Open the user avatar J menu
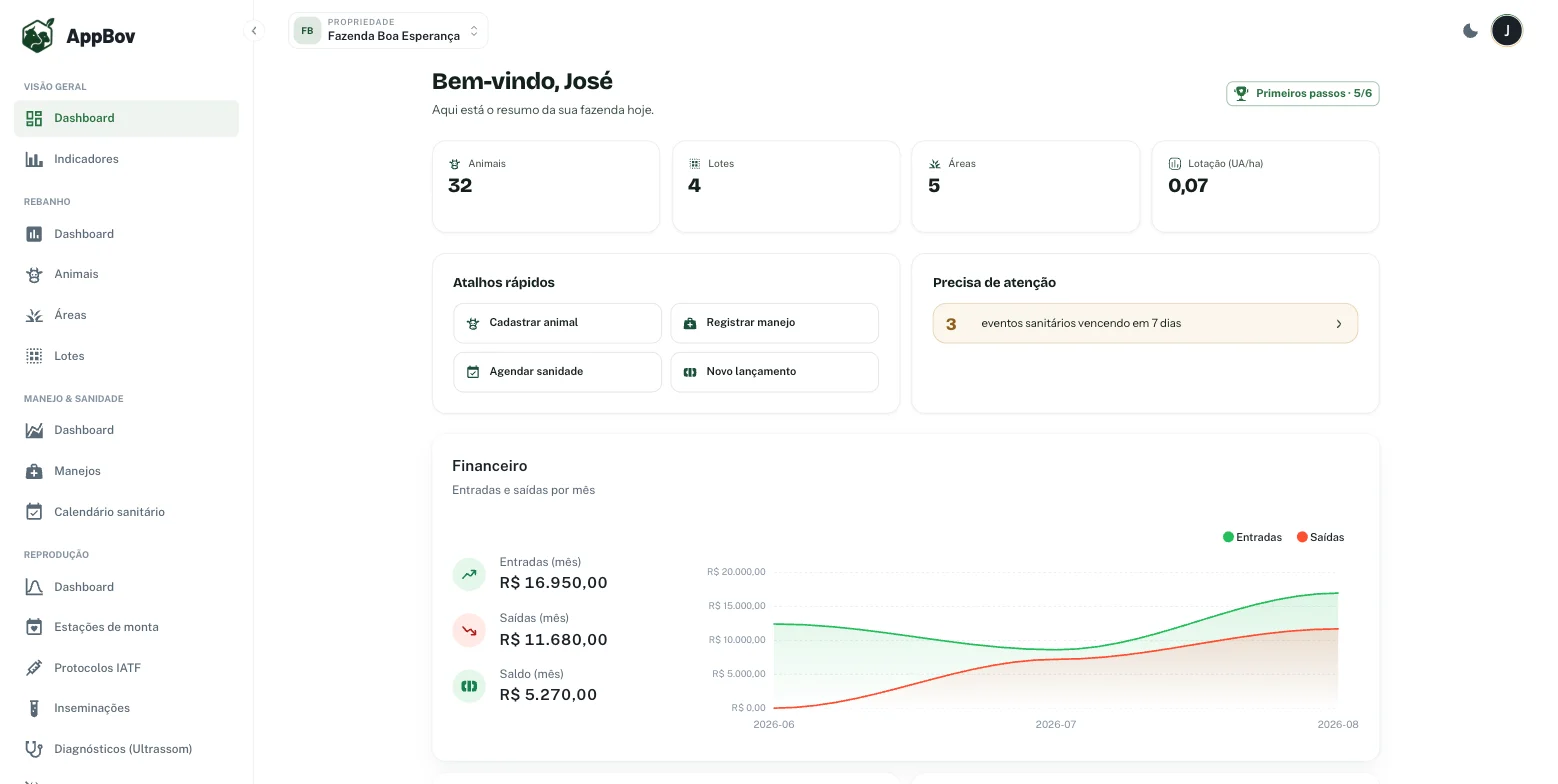 coord(1507,31)
